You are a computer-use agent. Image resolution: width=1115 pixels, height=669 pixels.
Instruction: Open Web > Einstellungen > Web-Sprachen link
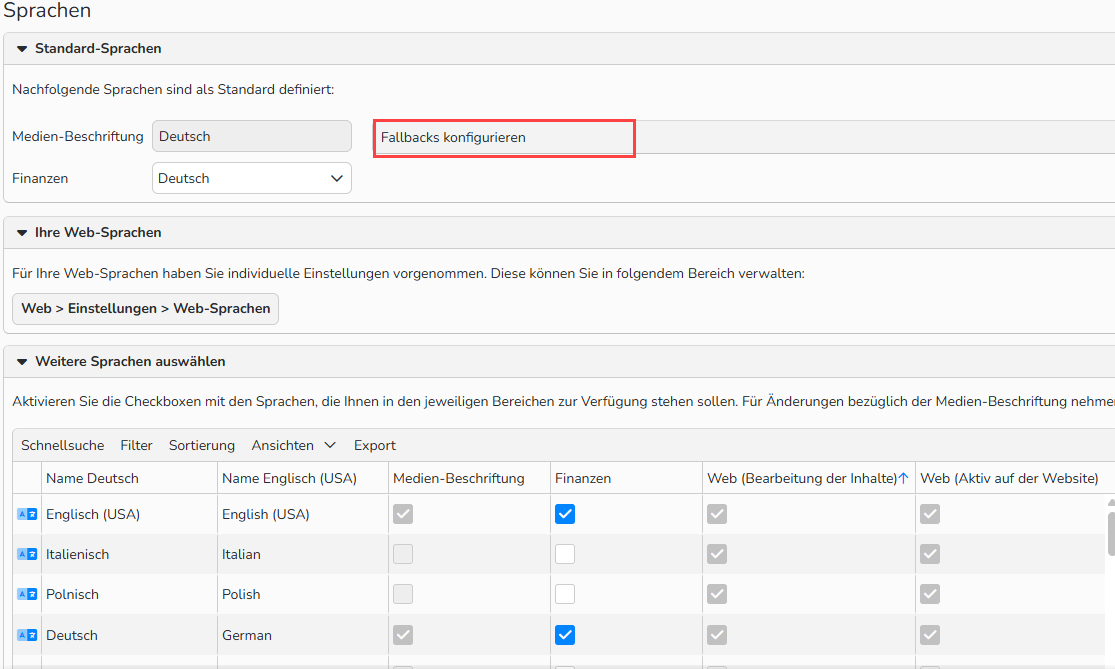coord(146,309)
